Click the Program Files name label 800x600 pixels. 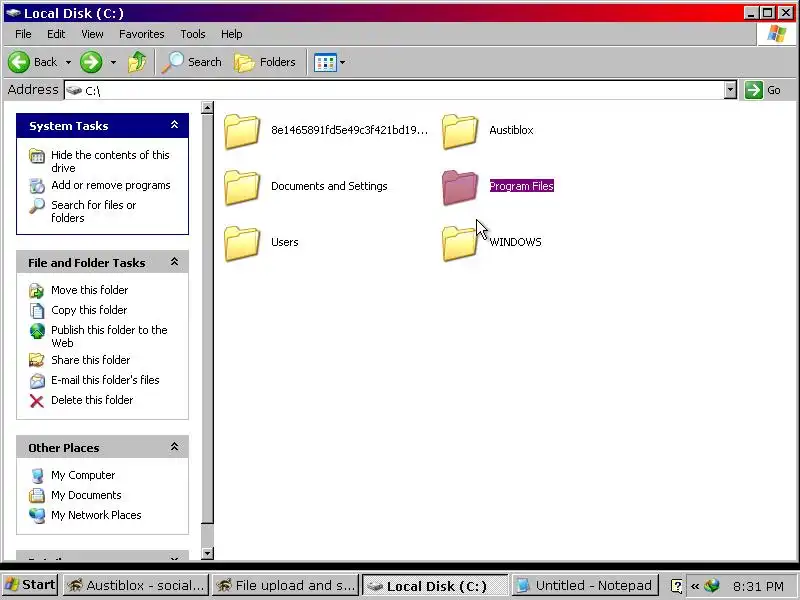[x=521, y=186]
